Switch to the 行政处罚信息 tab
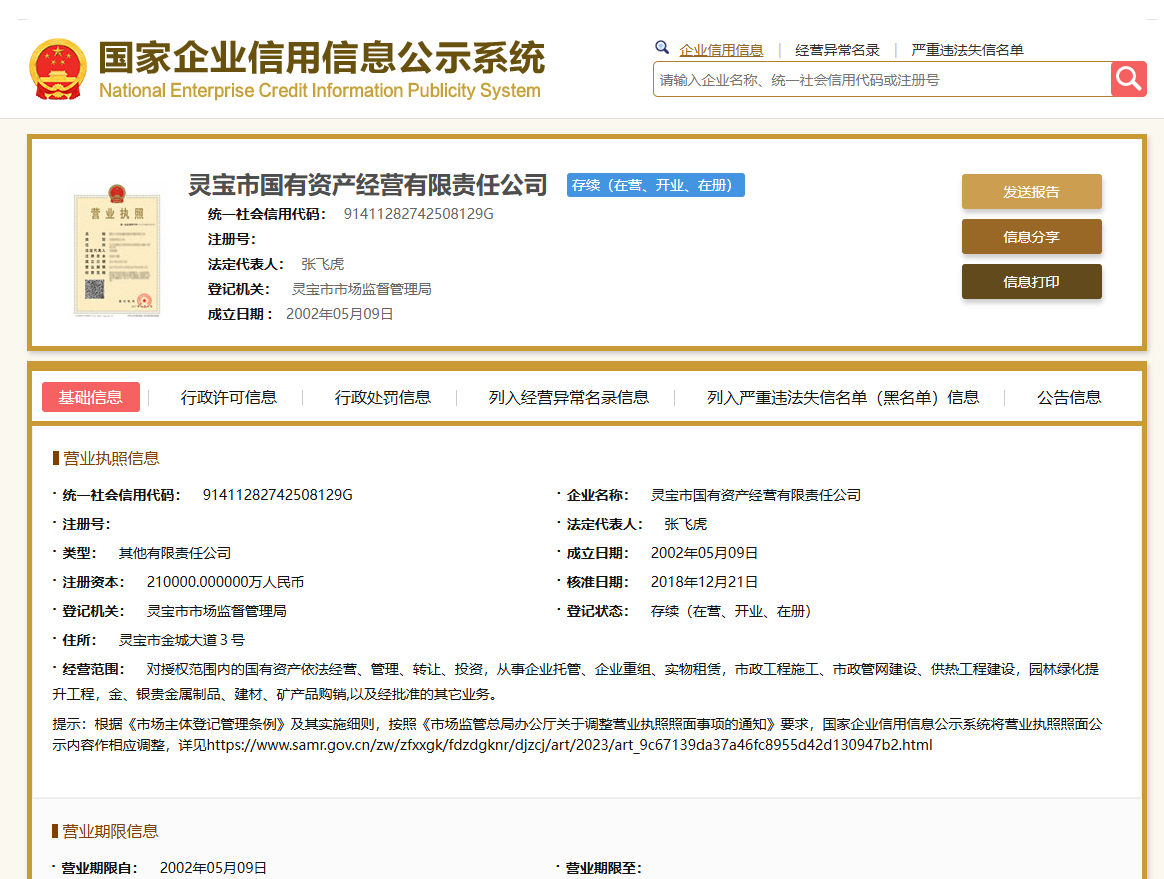This screenshot has height=879, width=1164. coord(382,397)
